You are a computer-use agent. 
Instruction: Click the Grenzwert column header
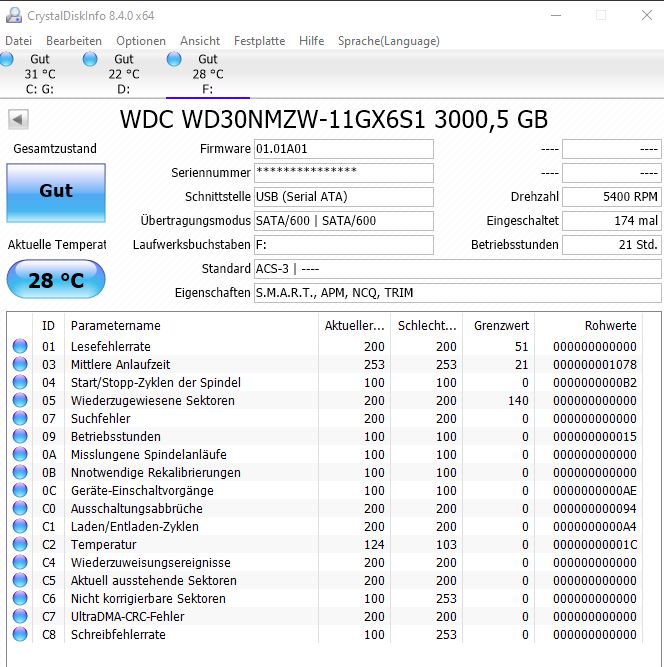pos(499,325)
